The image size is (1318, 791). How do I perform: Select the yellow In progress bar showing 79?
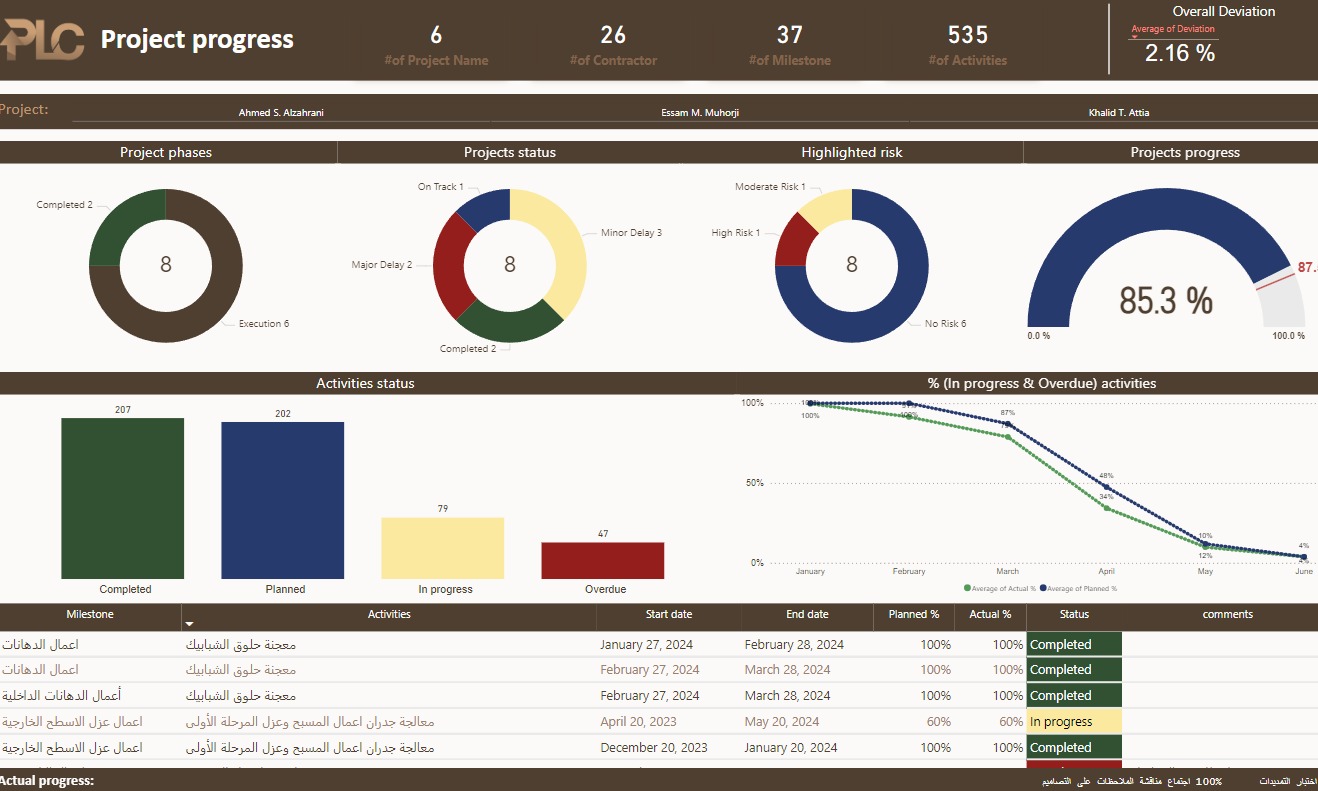click(x=443, y=548)
